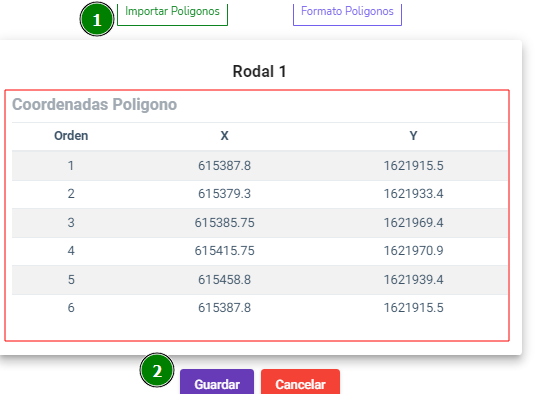This screenshot has width=538, height=395.
Task: Select the Y column header
Action: pos(413,136)
